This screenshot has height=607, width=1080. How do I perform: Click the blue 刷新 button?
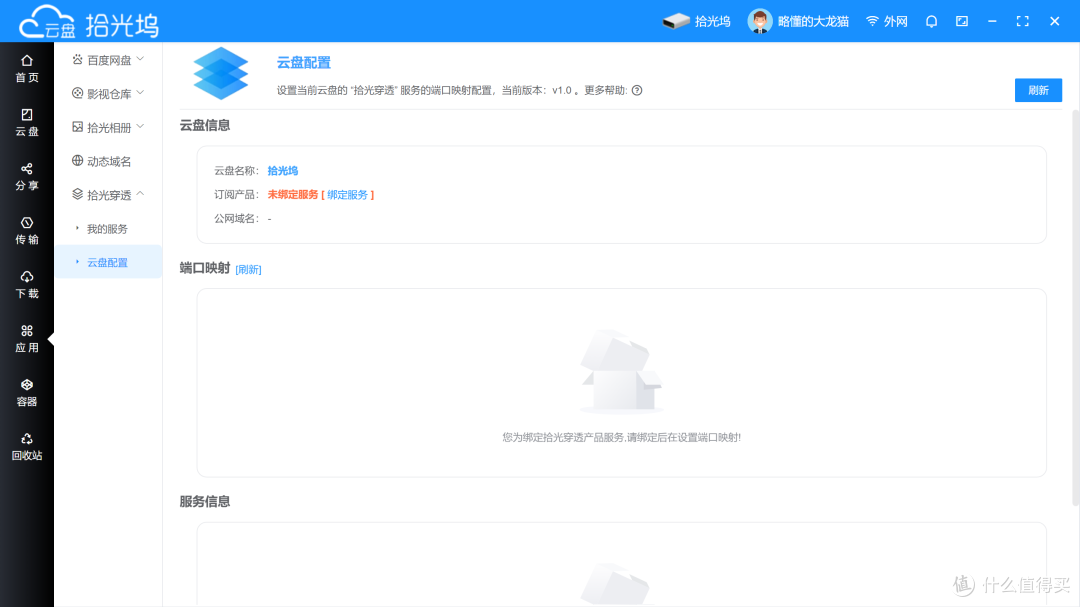[x=1038, y=90]
